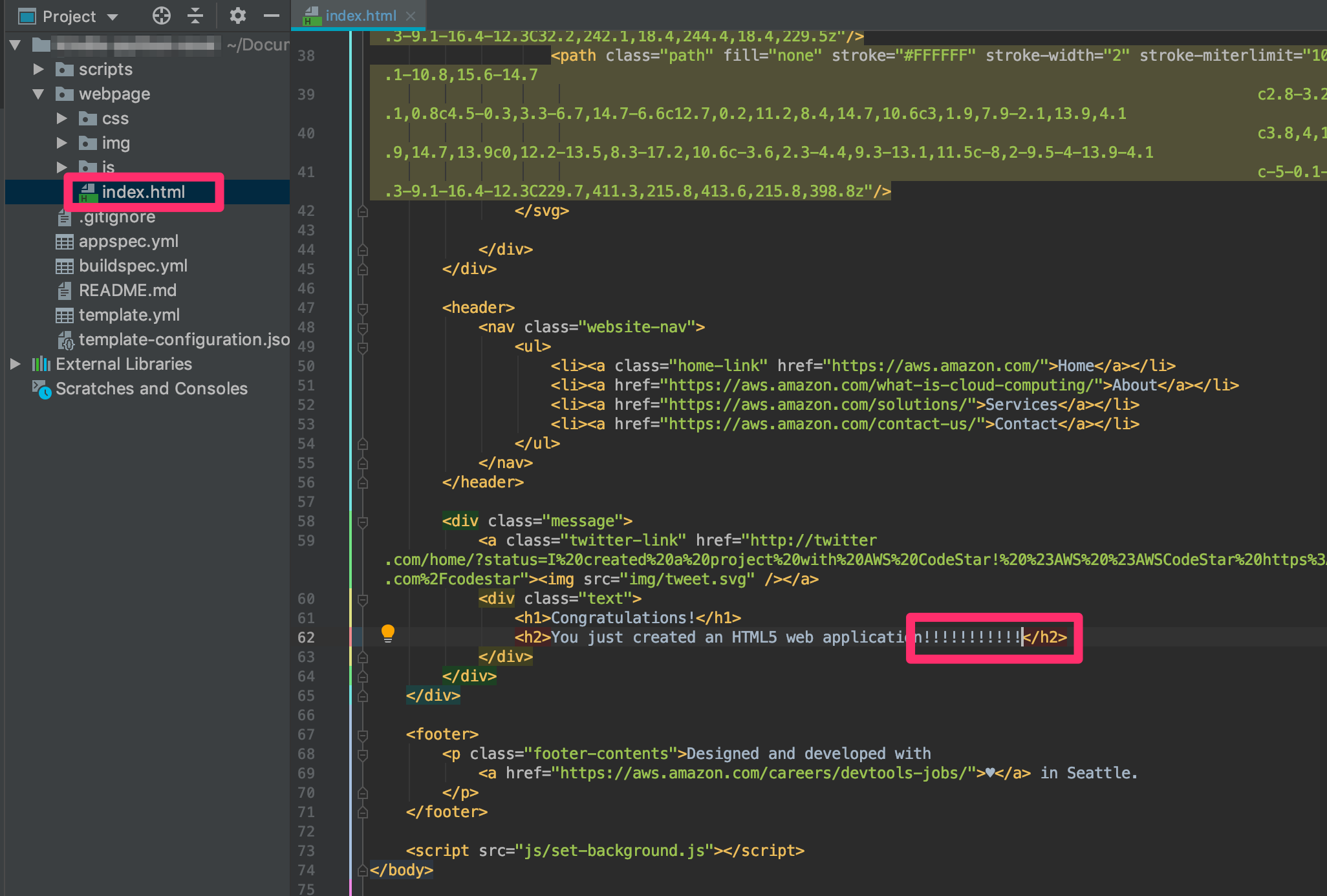Click the scripts folder icon

click(x=65, y=69)
